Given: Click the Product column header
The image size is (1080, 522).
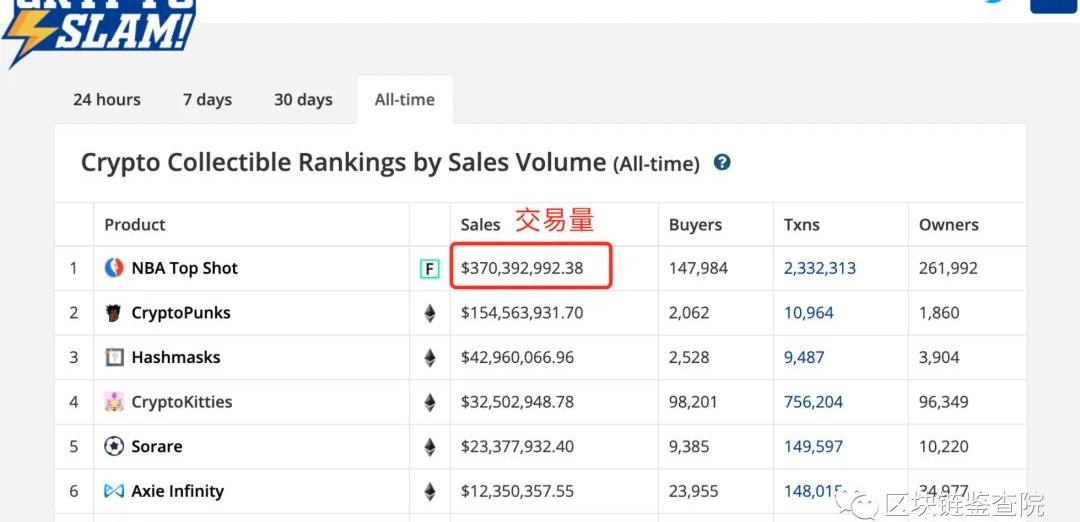Looking at the screenshot, I should tap(135, 225).
